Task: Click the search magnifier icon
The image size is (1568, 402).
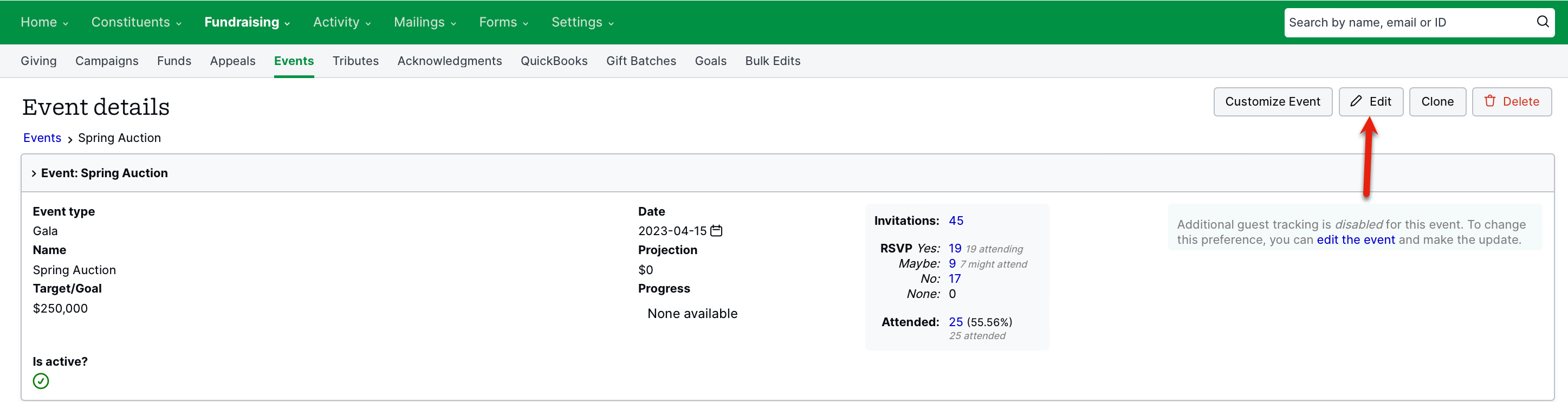Action: click(1543, 22)
